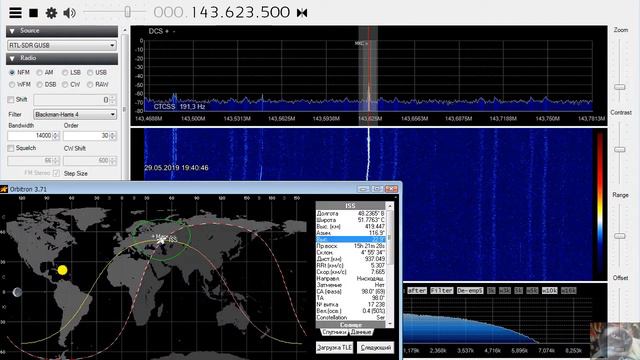
Task: Click the Contrast slider handle
Action: pos(620,150)
